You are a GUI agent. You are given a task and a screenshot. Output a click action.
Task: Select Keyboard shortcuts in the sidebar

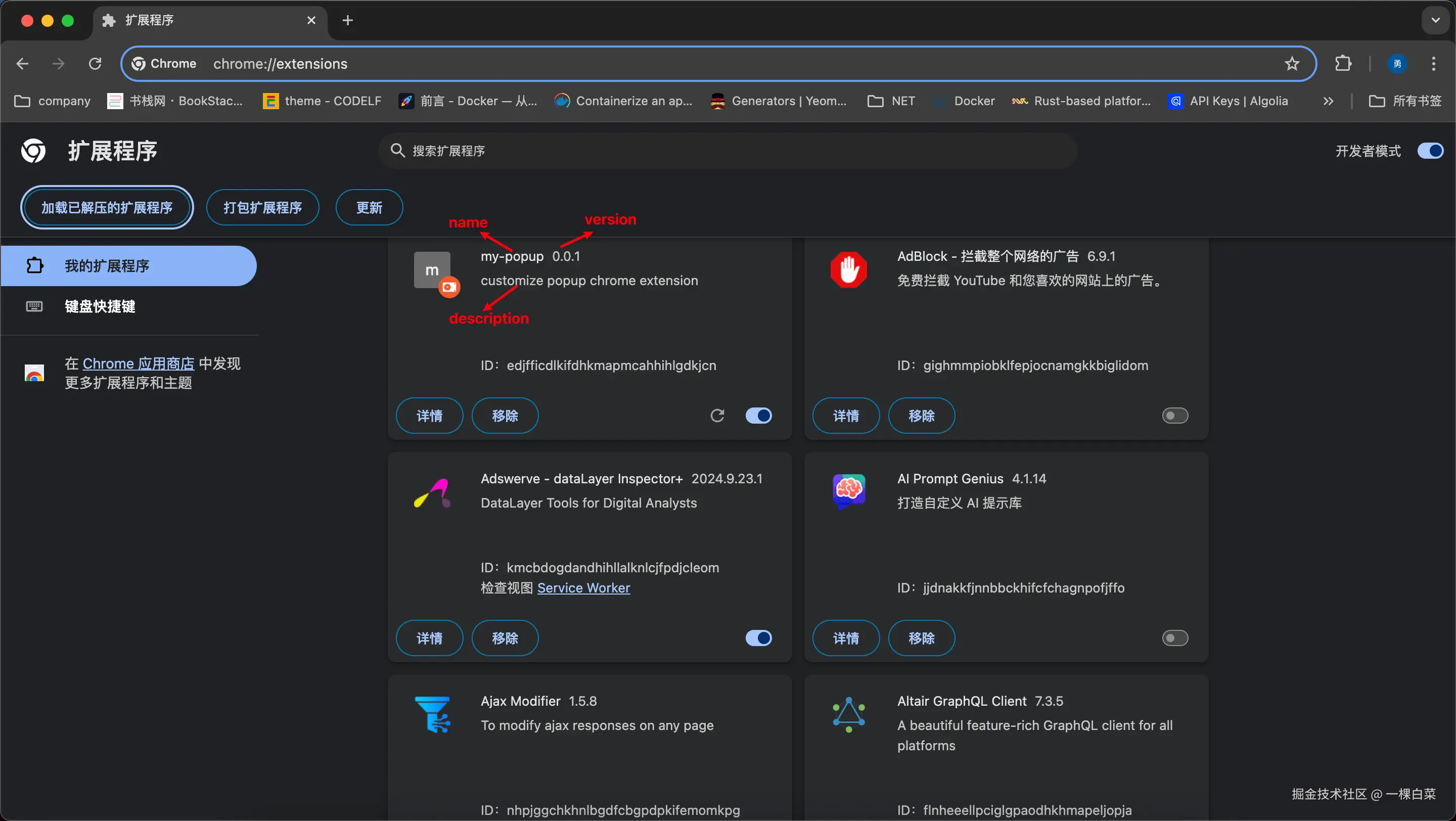coord(100,306)
